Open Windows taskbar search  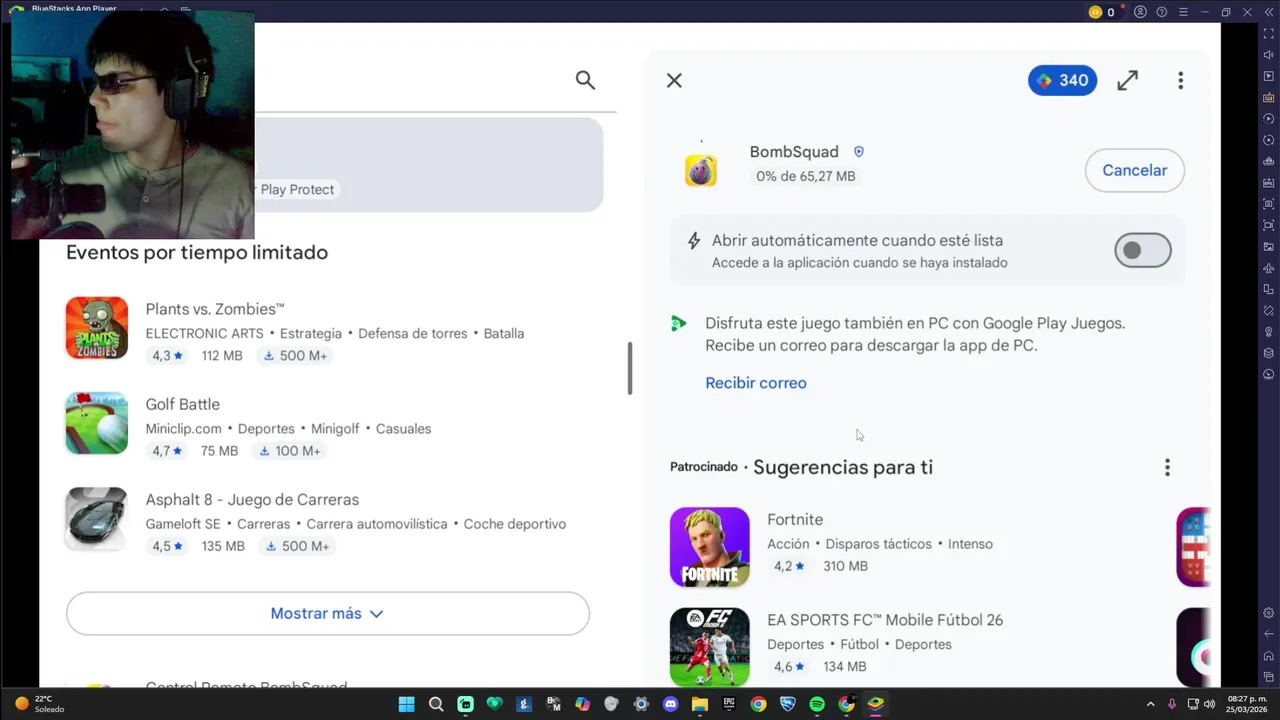pyautogui.click(x=436, y=704)
